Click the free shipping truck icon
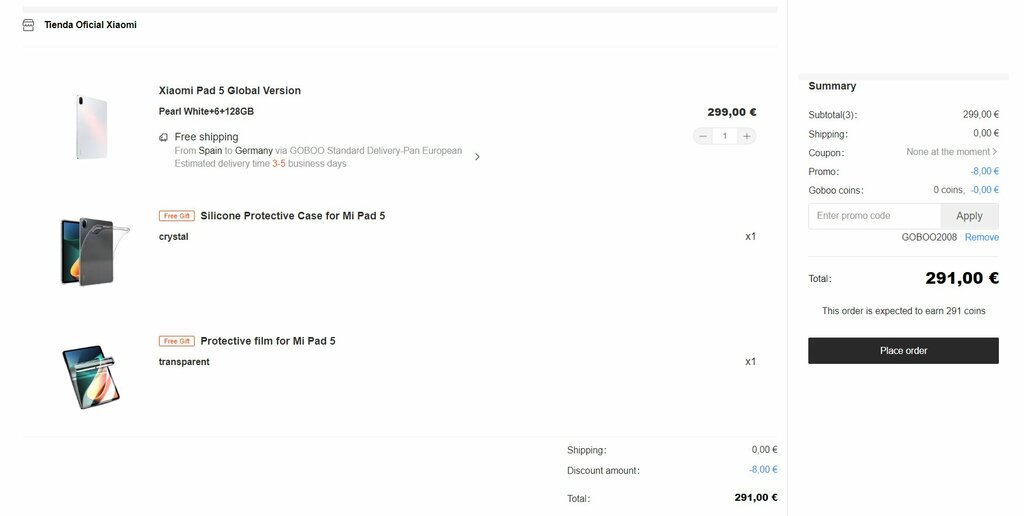This screenshot has width=1024, height=516. click(163, 137)
